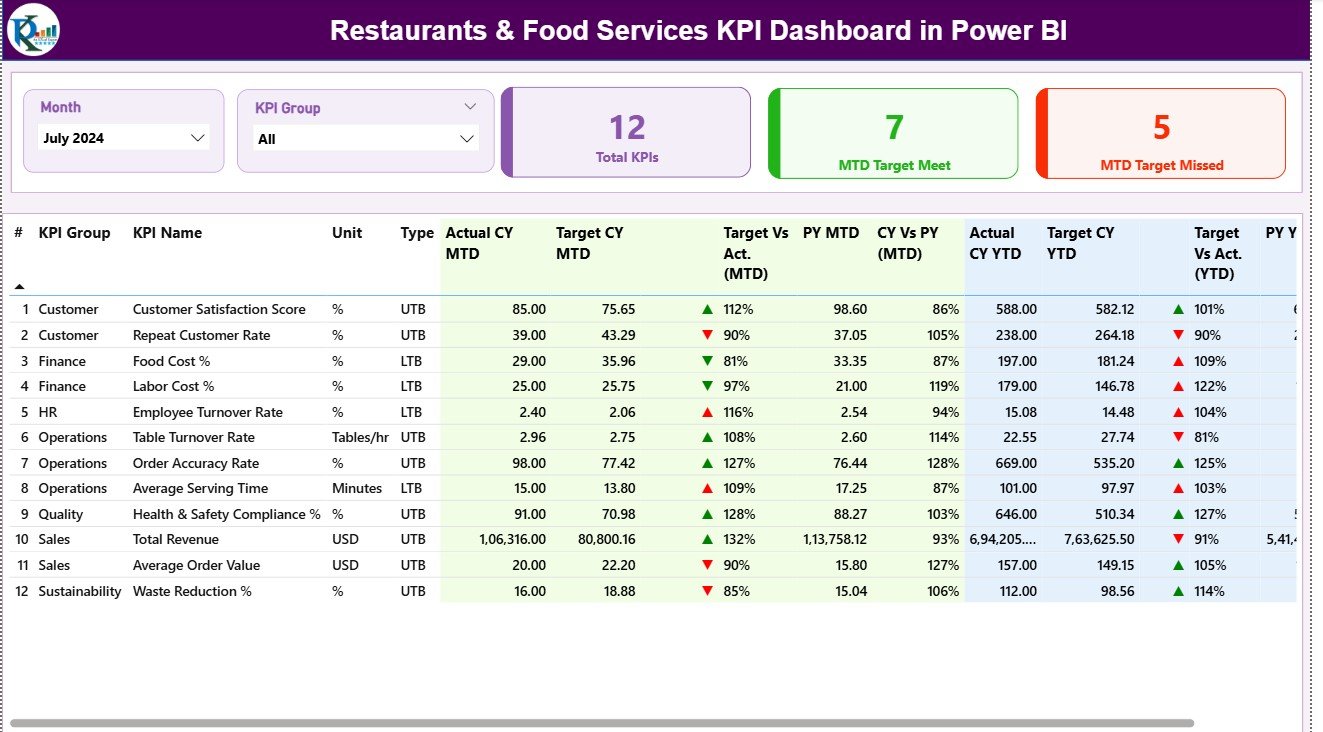Click the dashboard logo in the header
This screenshot has width=1323, height=732.
point(33,30)
